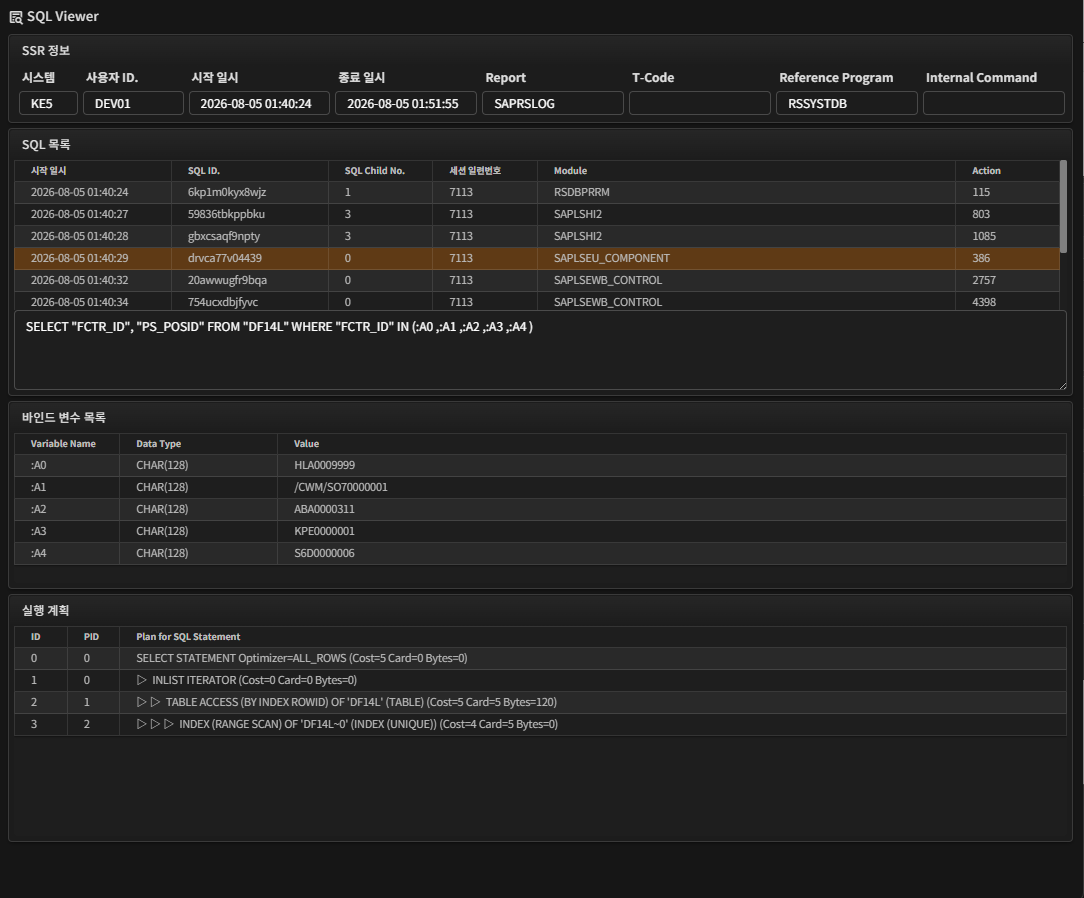Click bind value HLA0009999
The image size is (1084, 898).
(324, 465)
